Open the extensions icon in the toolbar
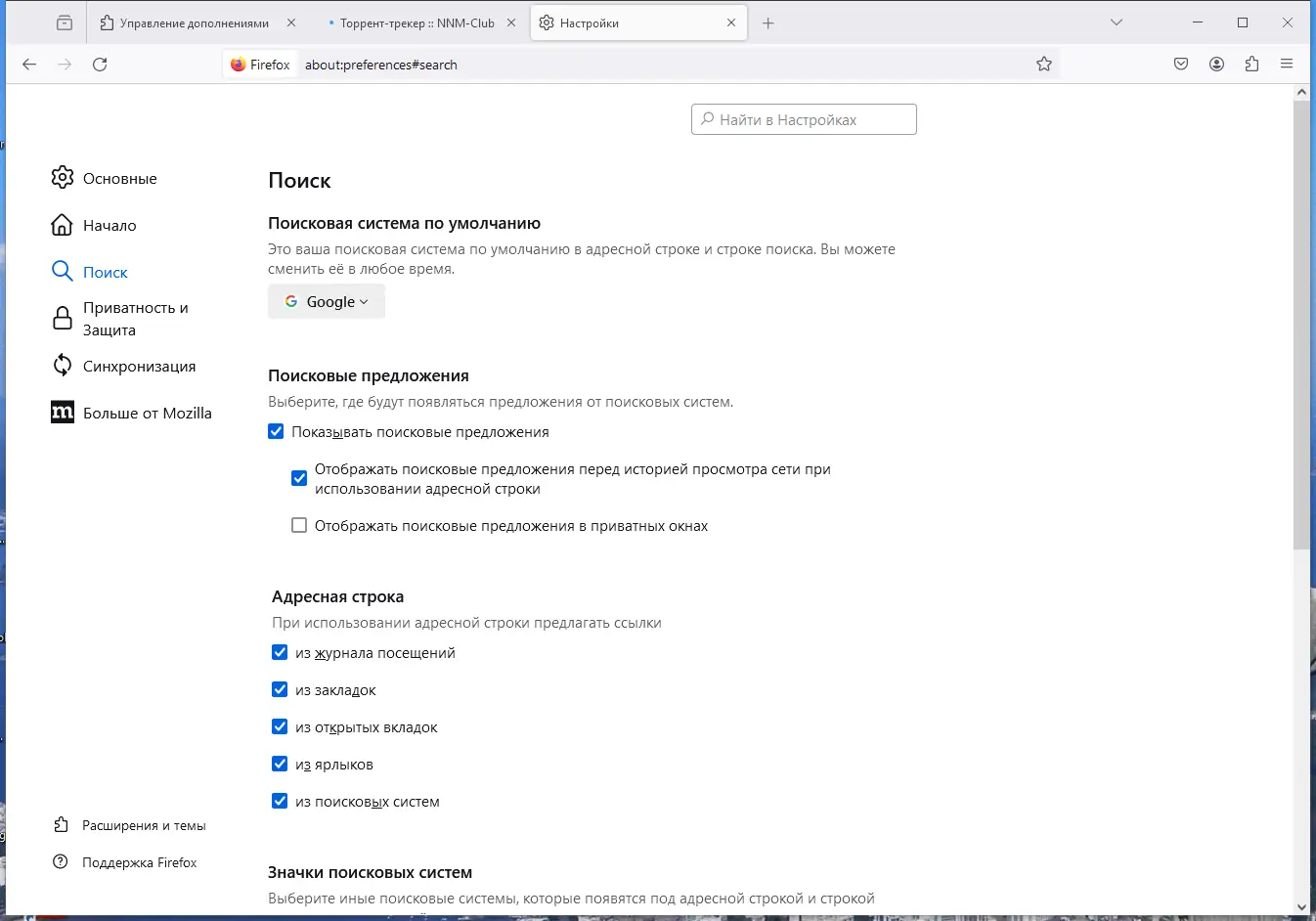The height and width of the screenshot is (921, 1316). tap(1251, 64)
